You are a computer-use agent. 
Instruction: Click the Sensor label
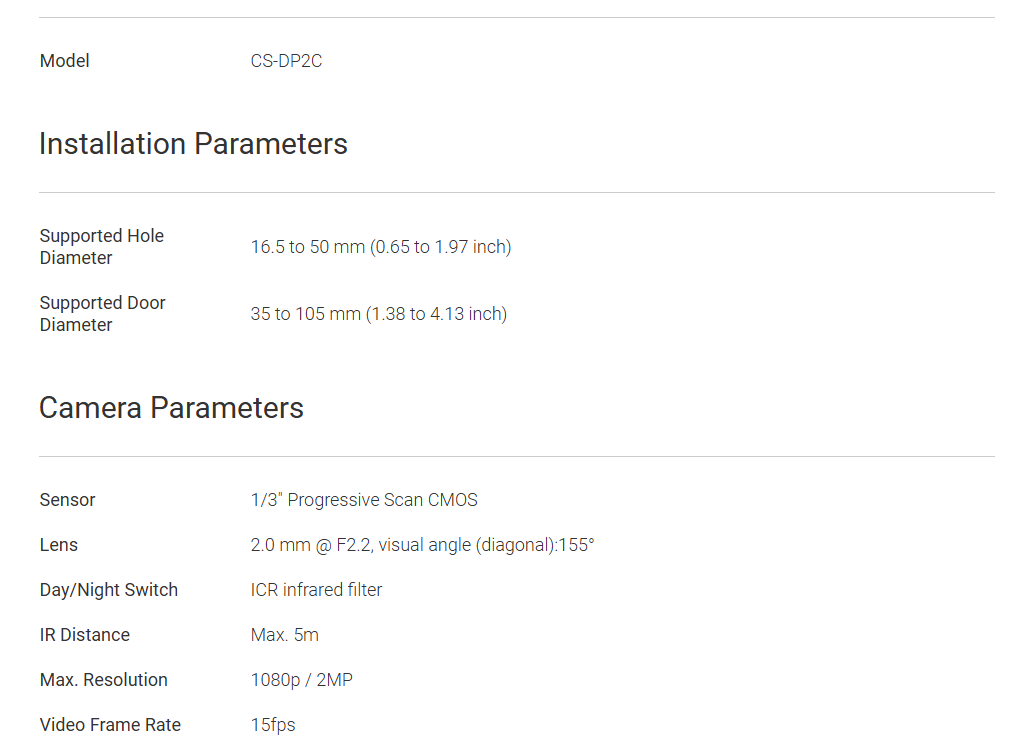point(67,500)
